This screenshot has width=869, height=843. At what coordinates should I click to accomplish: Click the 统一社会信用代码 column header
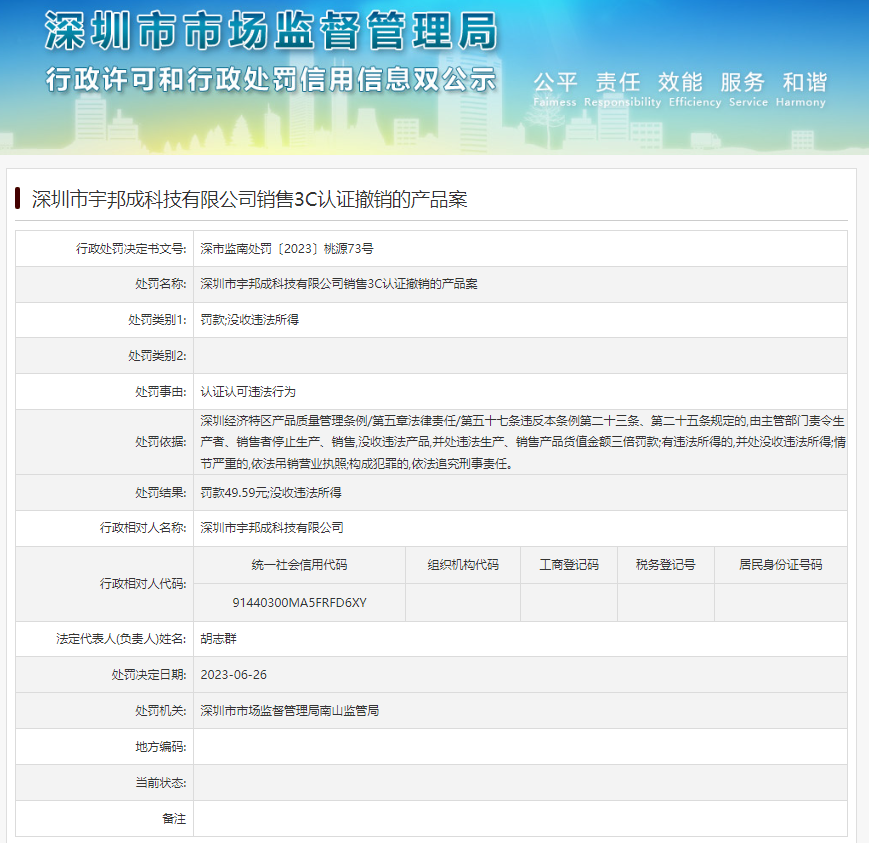point(299,565)
